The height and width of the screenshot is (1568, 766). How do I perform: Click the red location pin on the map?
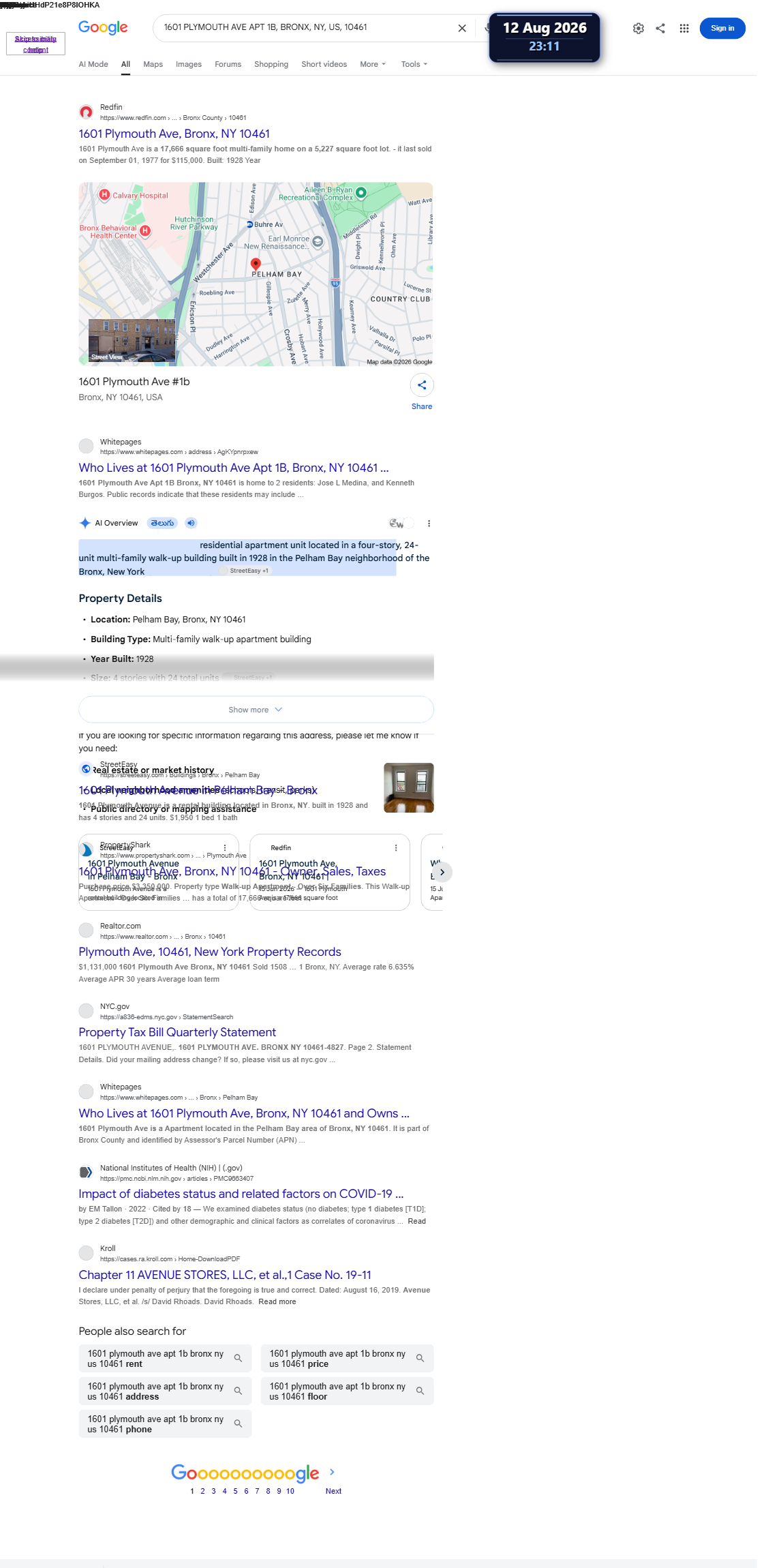[256, 265]
